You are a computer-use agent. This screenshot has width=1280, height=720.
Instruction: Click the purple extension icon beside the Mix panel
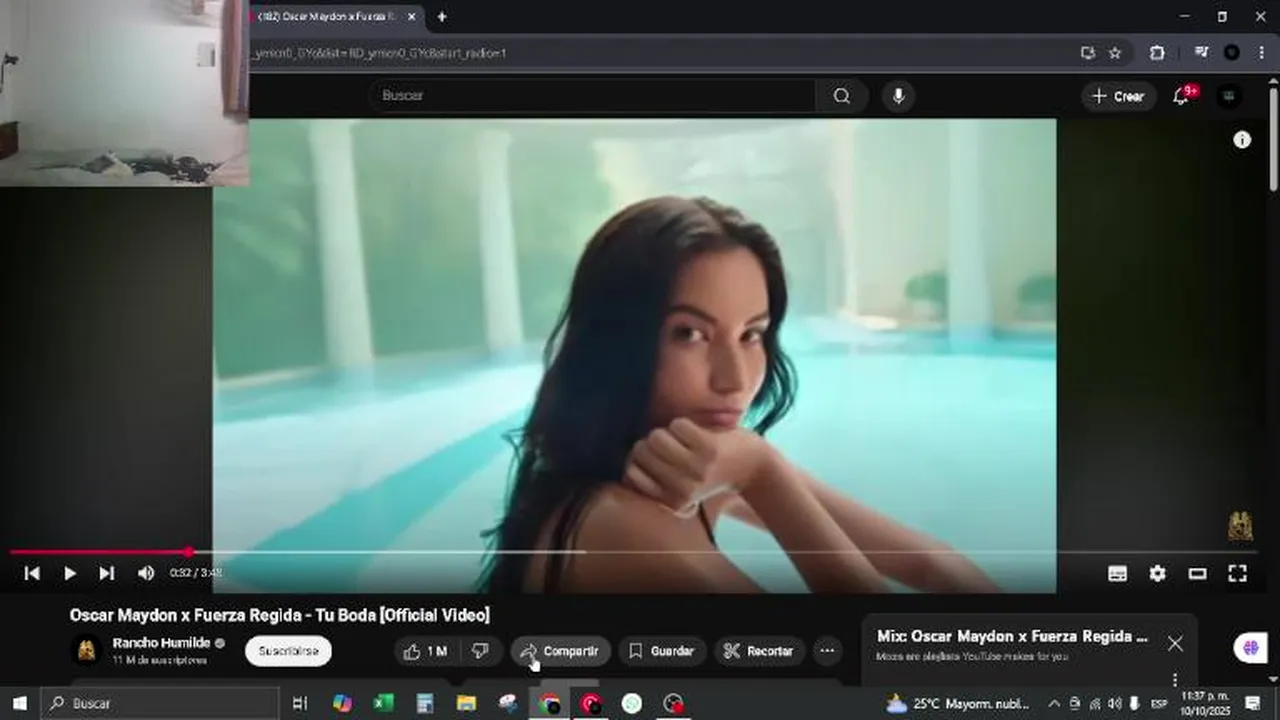[x=1251, y=648]
